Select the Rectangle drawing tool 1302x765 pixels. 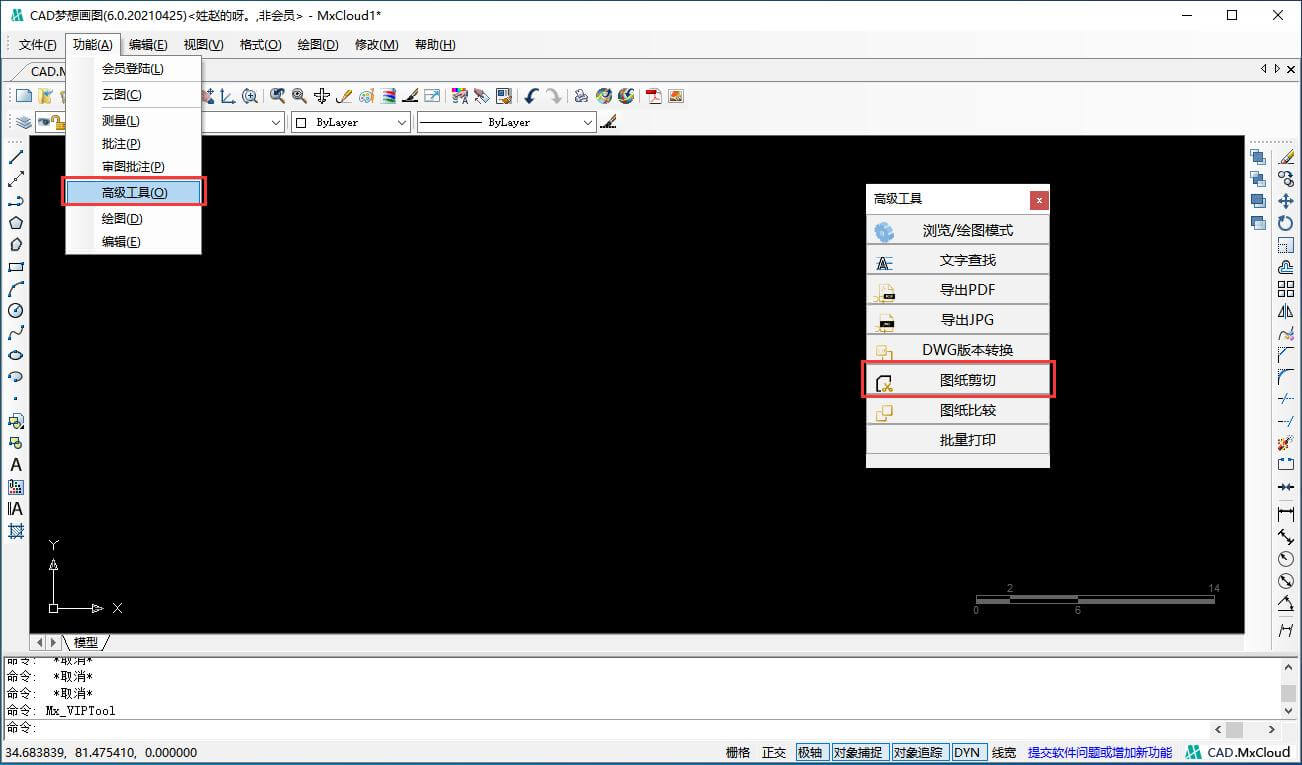coord(16,267)
